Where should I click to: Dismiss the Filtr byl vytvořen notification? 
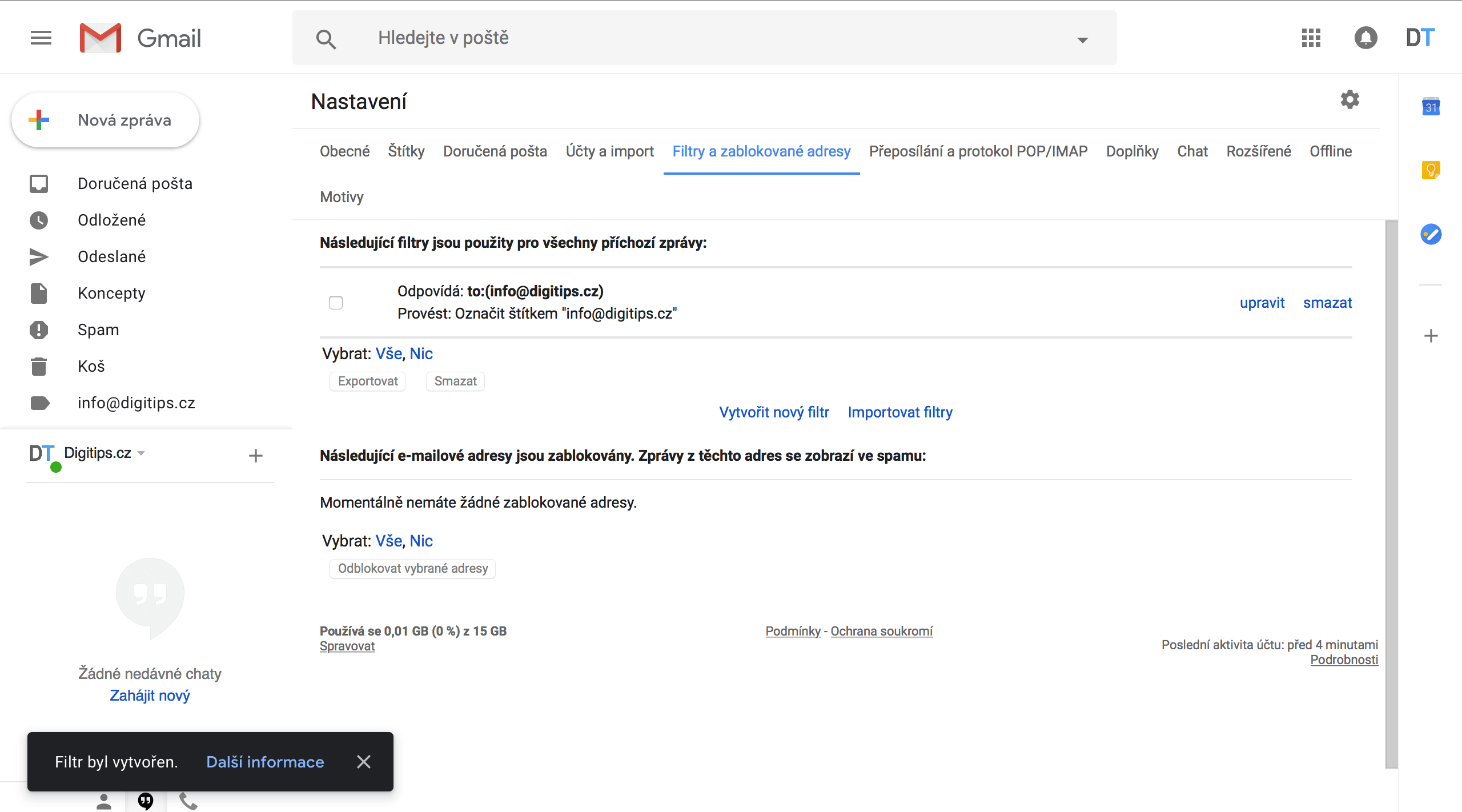click(x=364, y=762)
